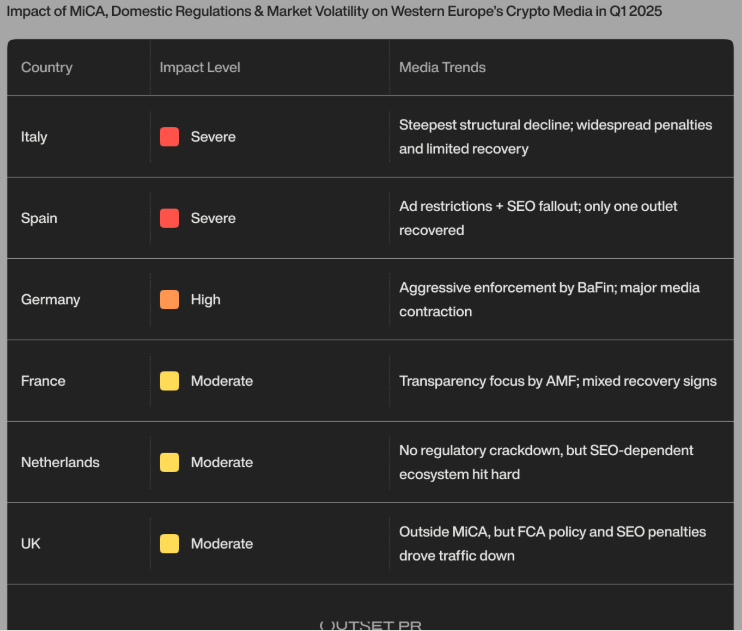
Task: Click the chart title about MiCA impact
Action: (334, 11)
